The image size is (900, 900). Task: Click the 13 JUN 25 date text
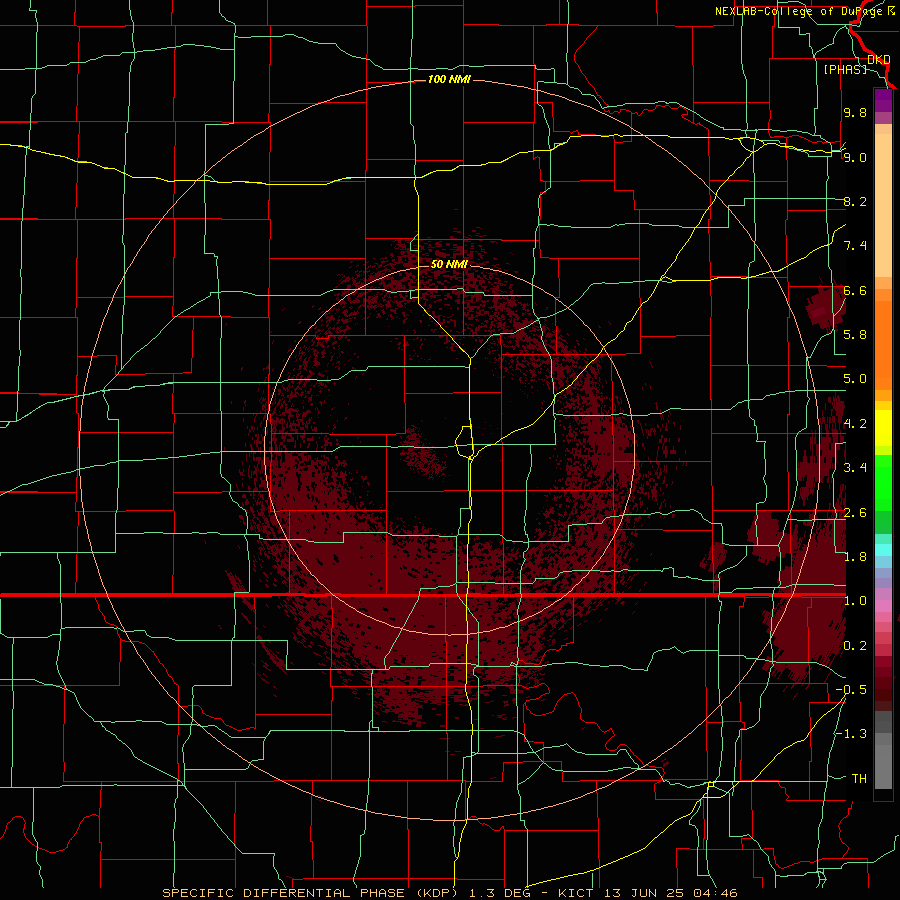[642, 893]
